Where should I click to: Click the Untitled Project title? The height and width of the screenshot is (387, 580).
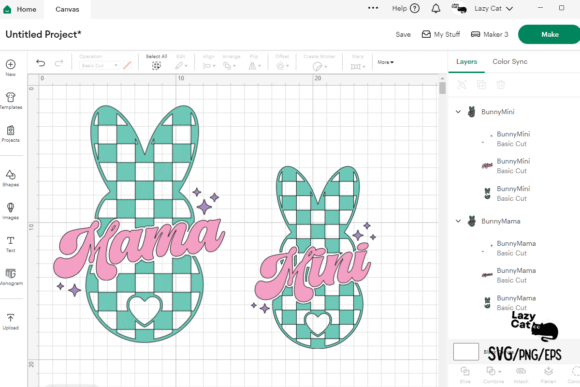43,34
